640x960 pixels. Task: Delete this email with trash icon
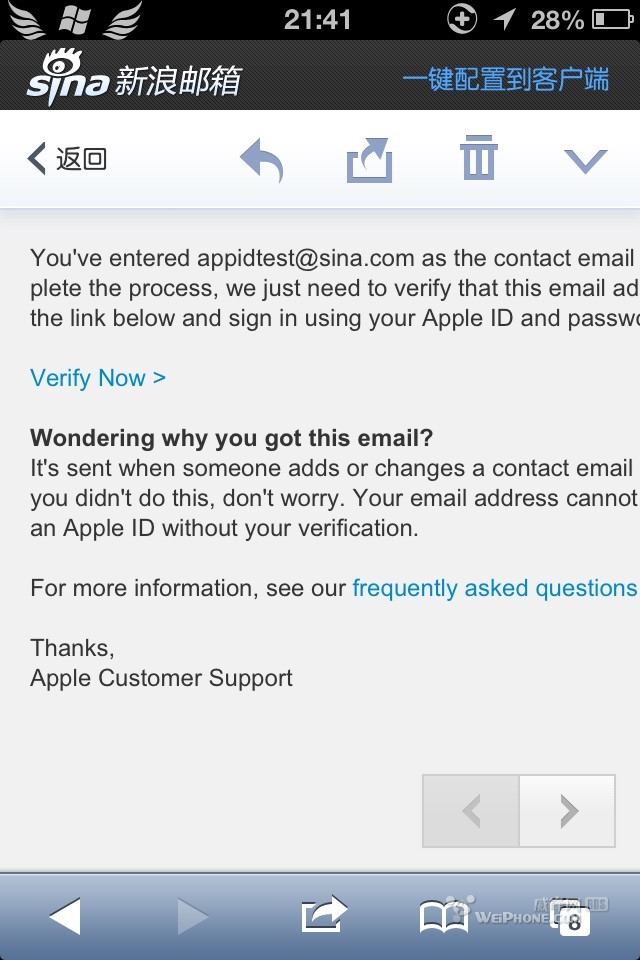(x=479, y=158)
